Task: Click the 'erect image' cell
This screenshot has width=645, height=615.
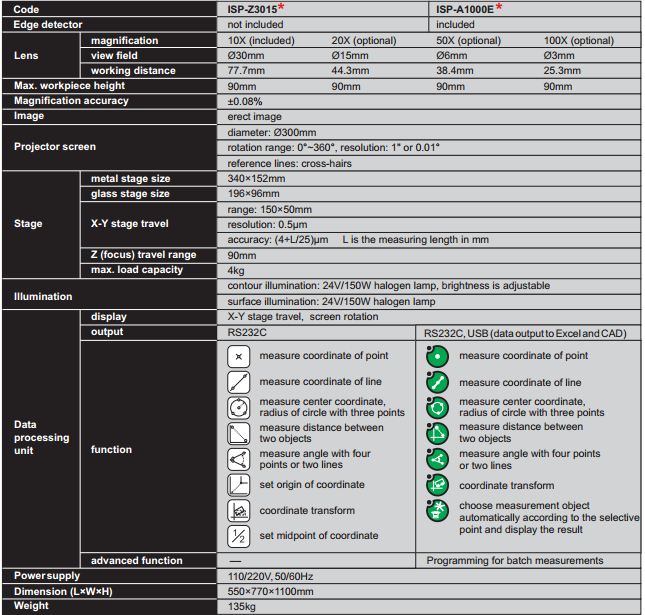Action: click(x=429, y=117)
